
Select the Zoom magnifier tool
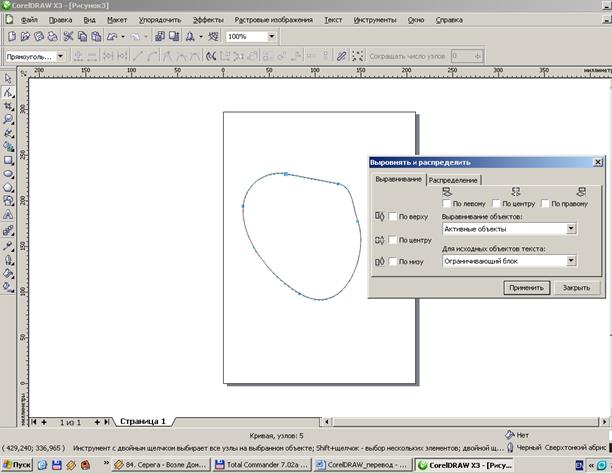click(x=8, y=119)
